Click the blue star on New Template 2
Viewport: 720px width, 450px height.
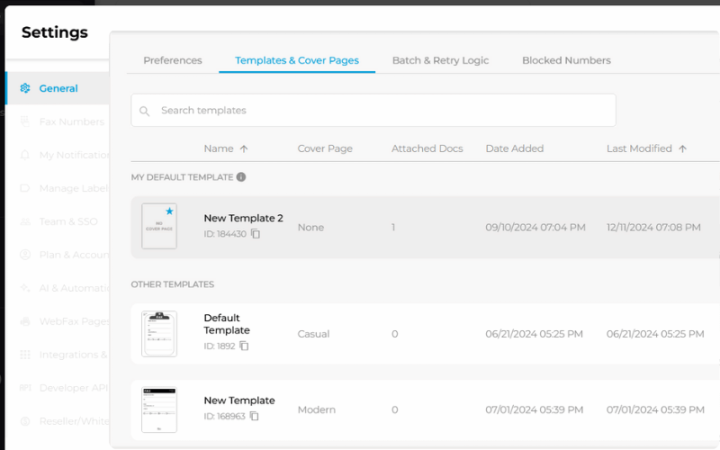pos(169,212)
